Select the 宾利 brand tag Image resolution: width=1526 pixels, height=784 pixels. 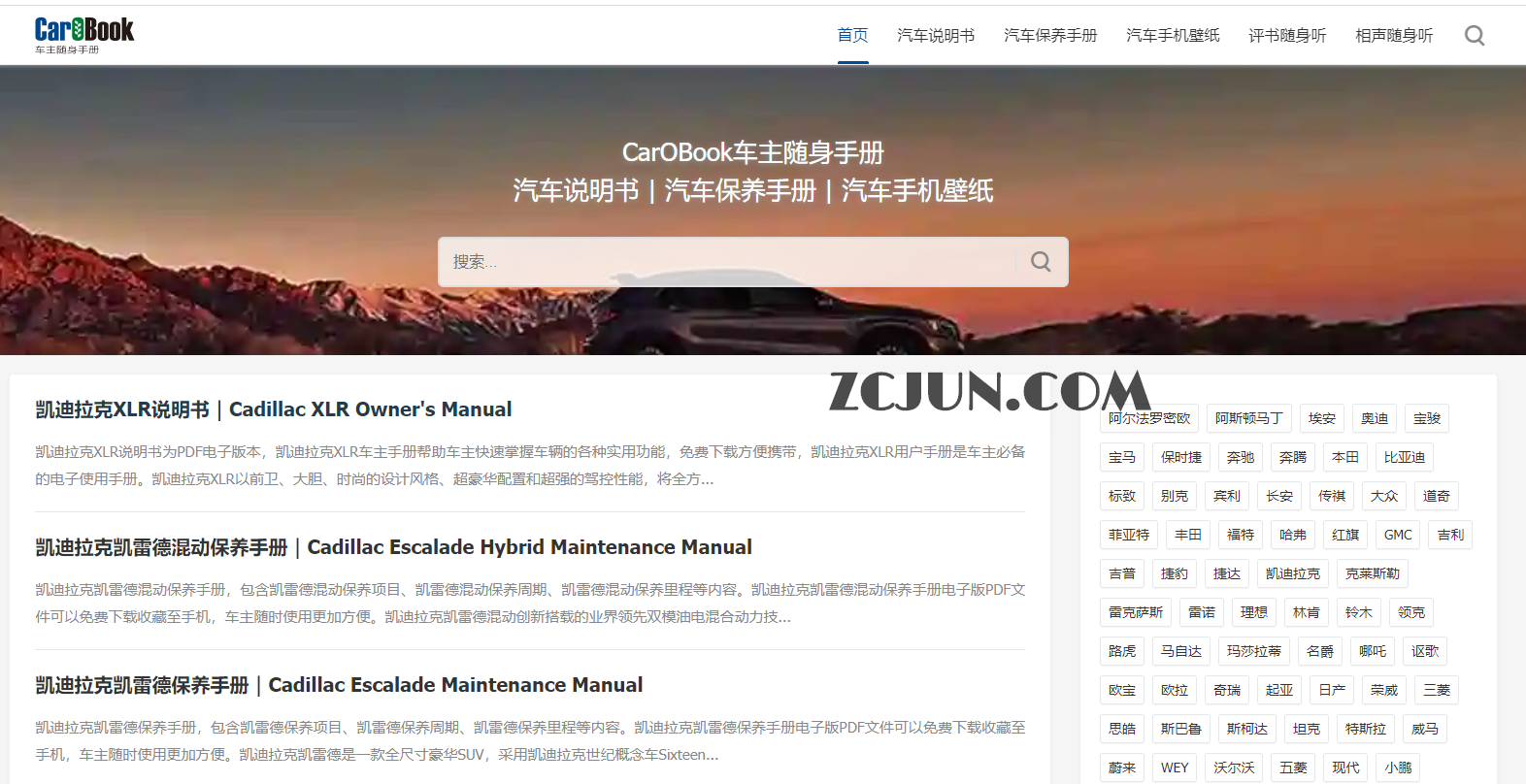[1227, 496]
